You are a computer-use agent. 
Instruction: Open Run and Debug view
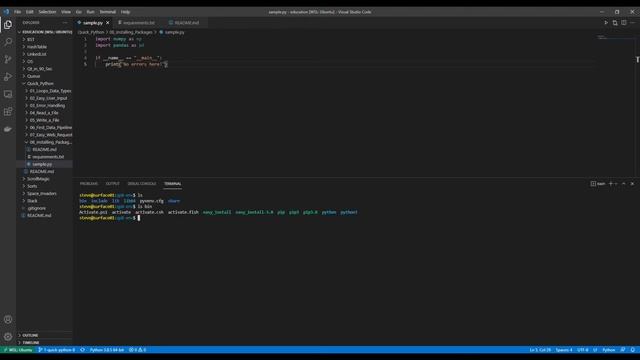[x=8, y=77]
